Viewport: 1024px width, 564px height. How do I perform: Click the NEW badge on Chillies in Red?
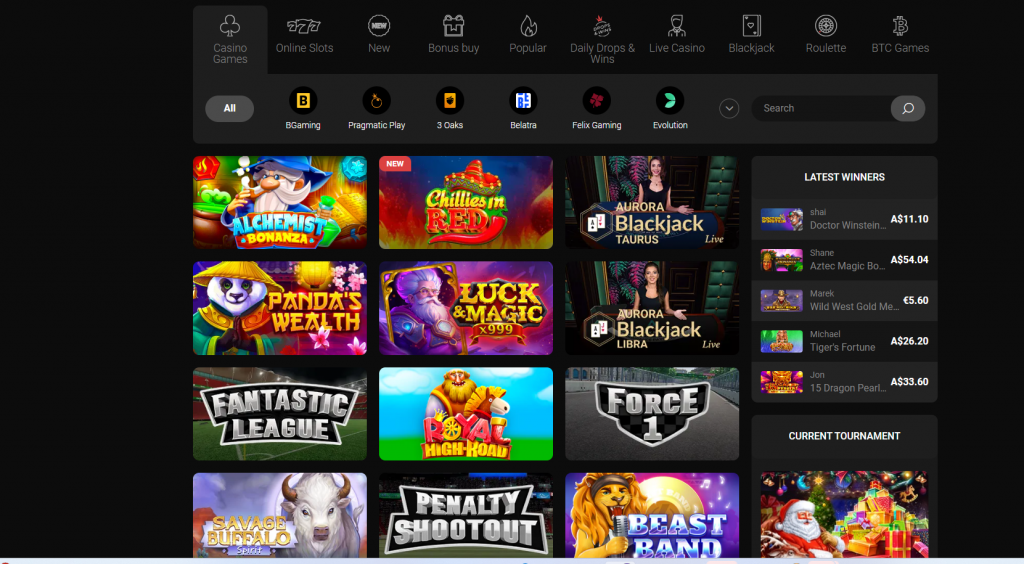[395, 164]
